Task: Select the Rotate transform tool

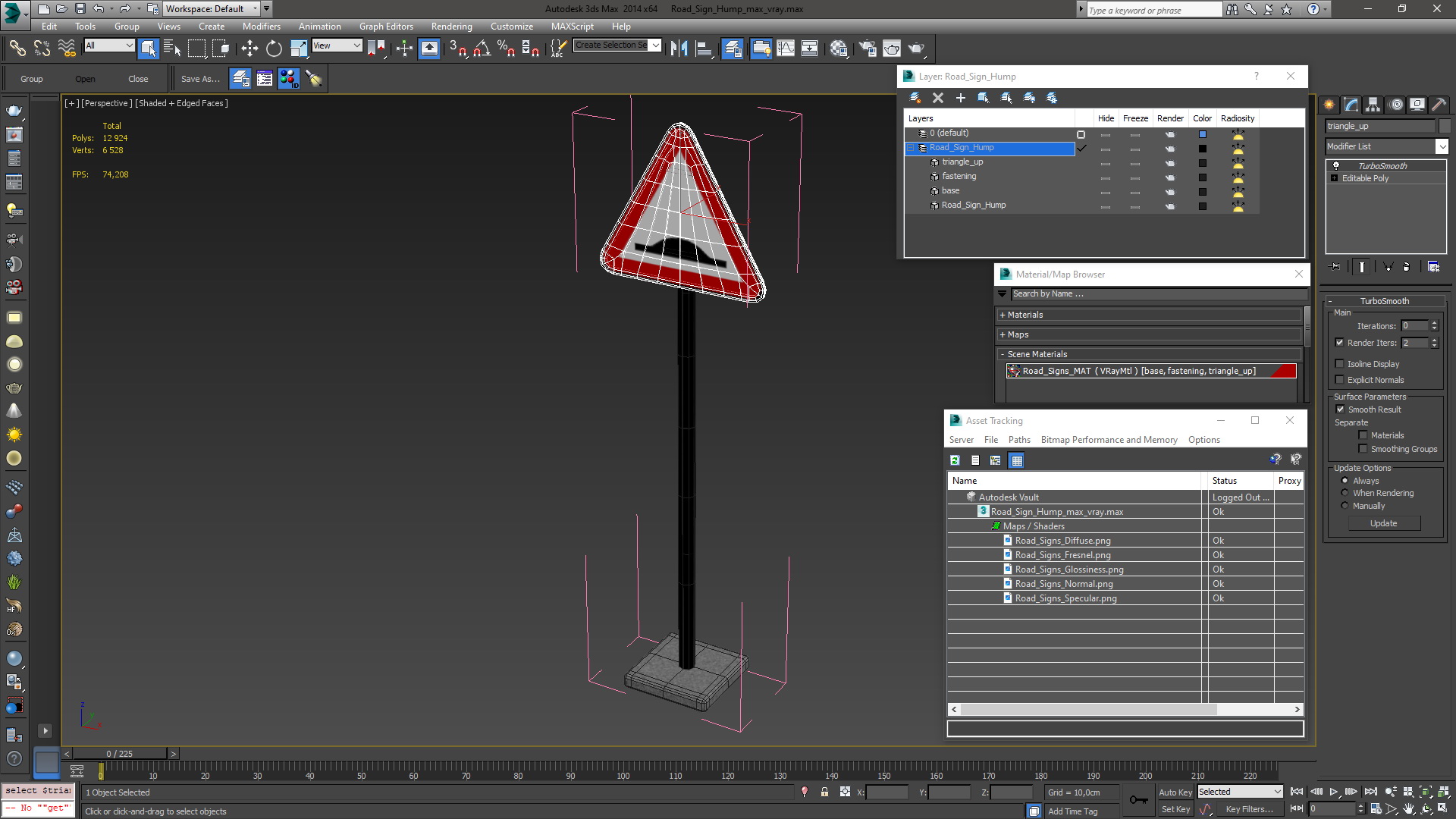Action: pyautogui.click(x=274, y=49)
